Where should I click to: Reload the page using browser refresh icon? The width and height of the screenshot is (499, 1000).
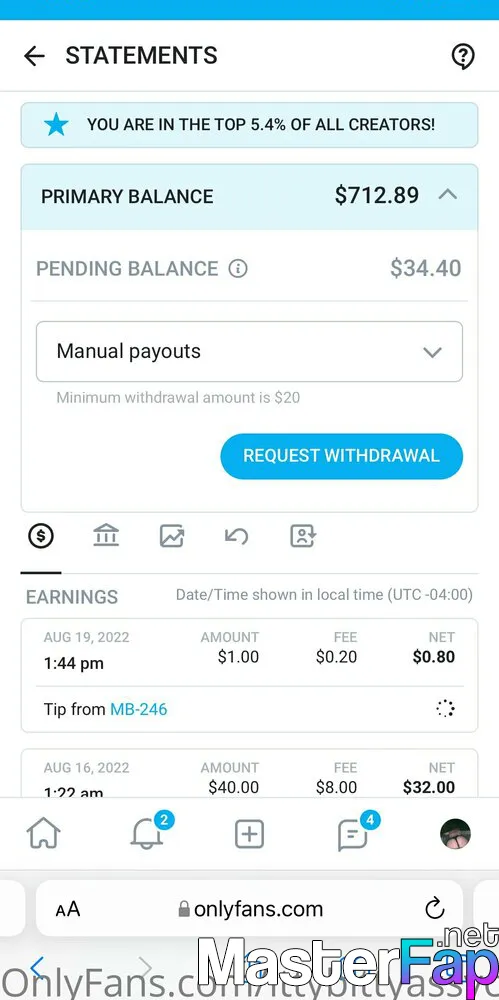435,908
